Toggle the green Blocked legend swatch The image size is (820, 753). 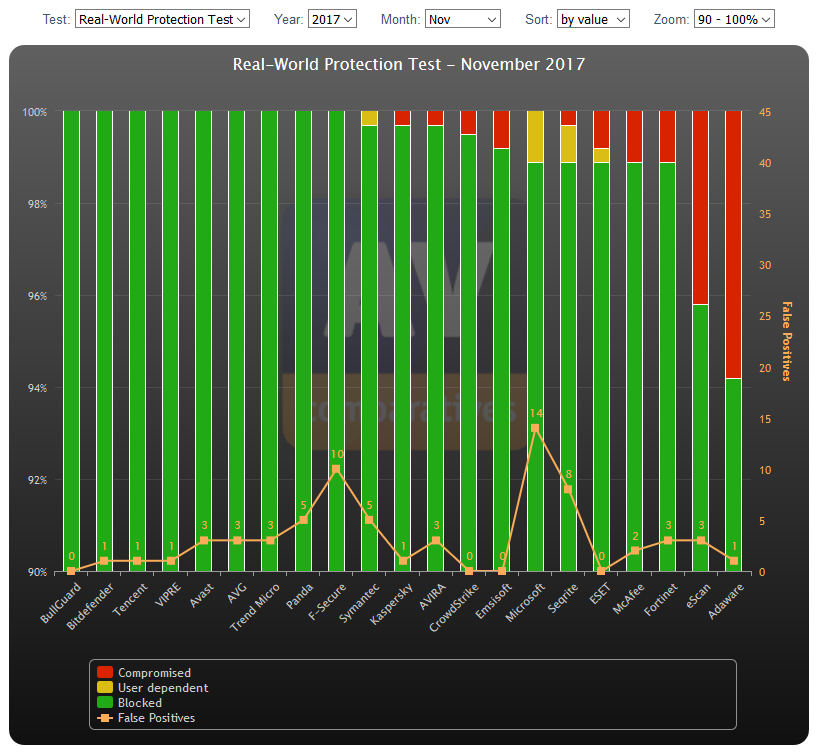click(x=105, y=703)
